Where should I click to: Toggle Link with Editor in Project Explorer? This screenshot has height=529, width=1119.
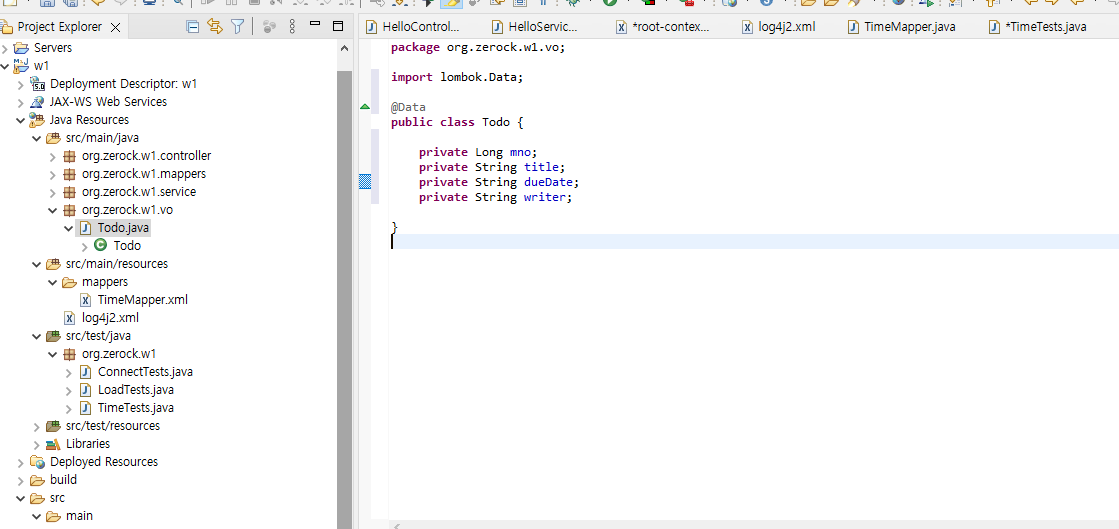[215, 27]
